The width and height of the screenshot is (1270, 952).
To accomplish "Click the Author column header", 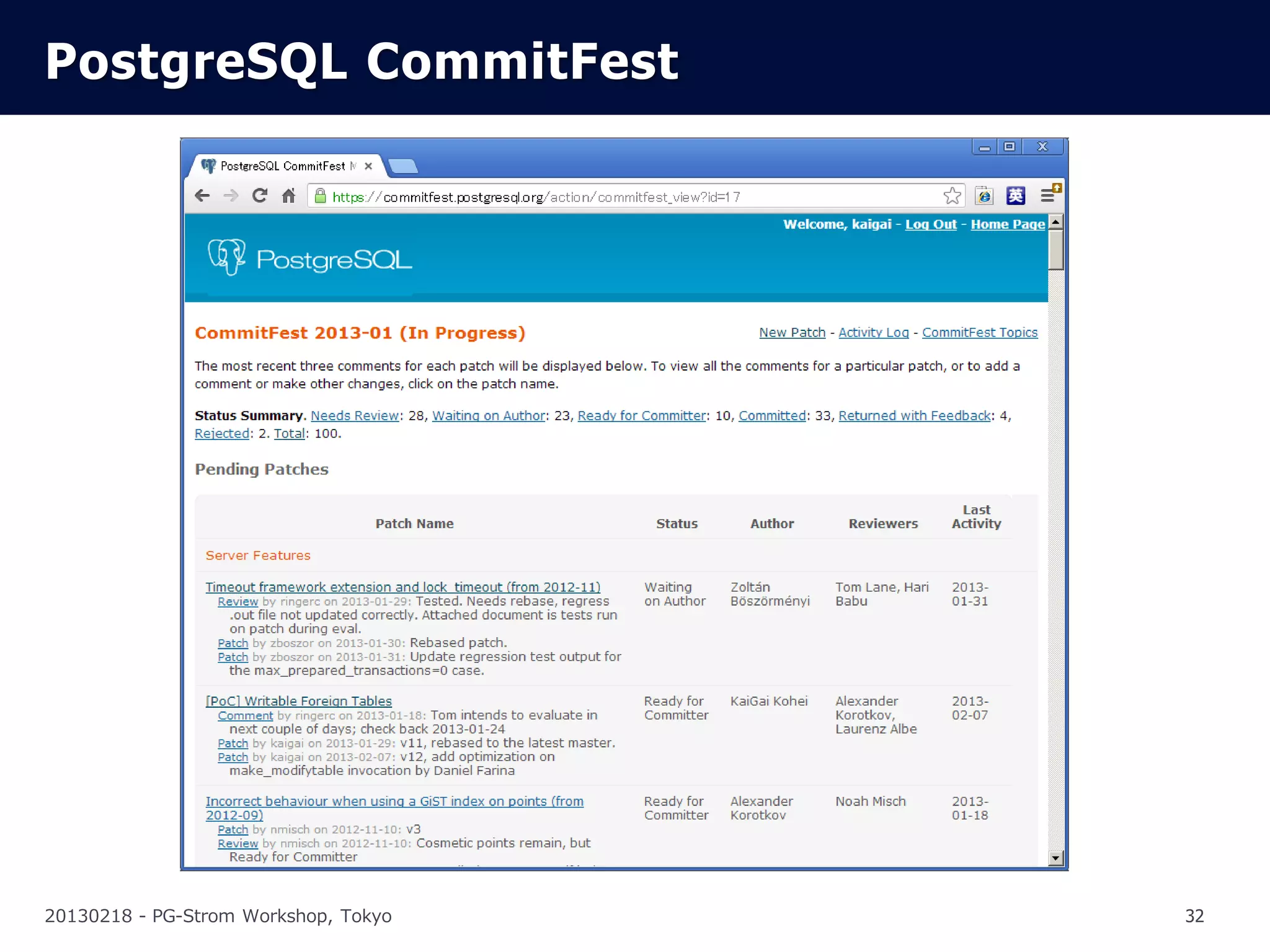I will 772,524.
